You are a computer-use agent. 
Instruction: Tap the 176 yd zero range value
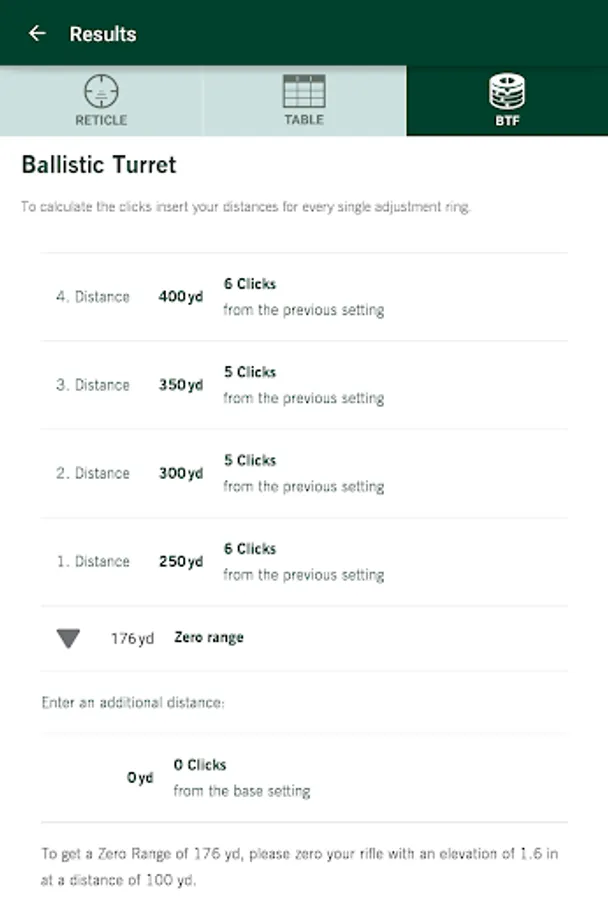(132, 638)
